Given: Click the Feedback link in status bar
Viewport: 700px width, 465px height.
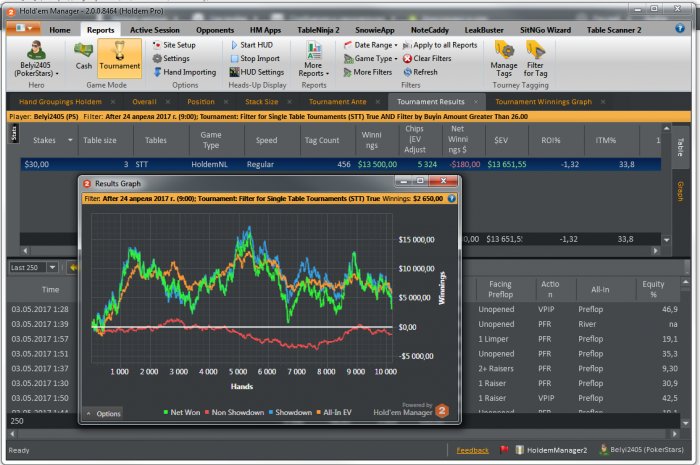Looking at the screenshot, I should click(x=472, y=451).
